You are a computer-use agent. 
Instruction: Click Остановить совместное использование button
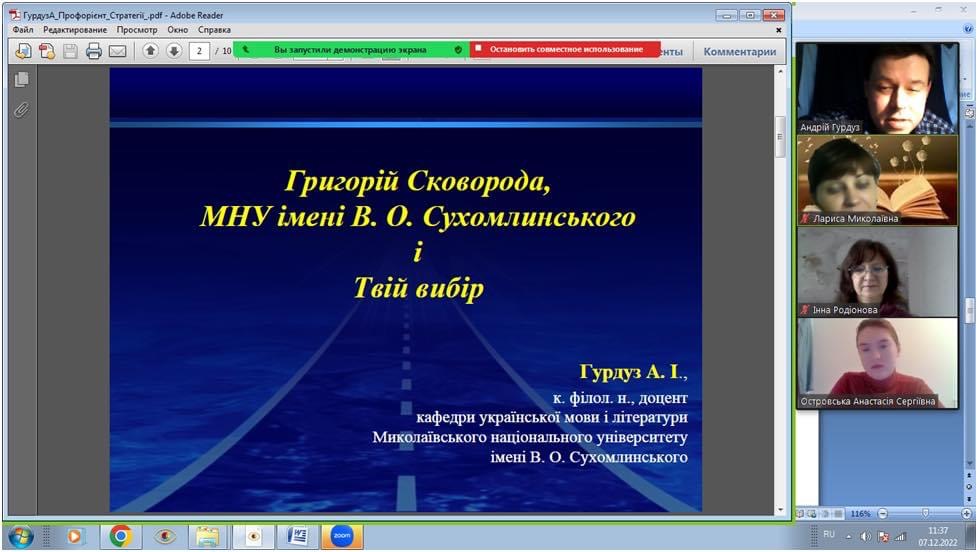tap(565, 49)
